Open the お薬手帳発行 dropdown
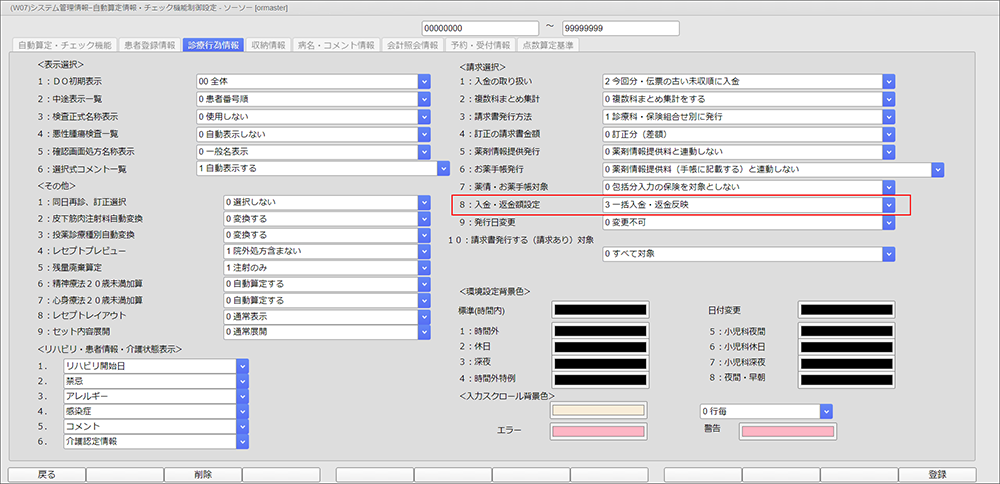This screenshot has width=1000, height=484. point(937,169)
